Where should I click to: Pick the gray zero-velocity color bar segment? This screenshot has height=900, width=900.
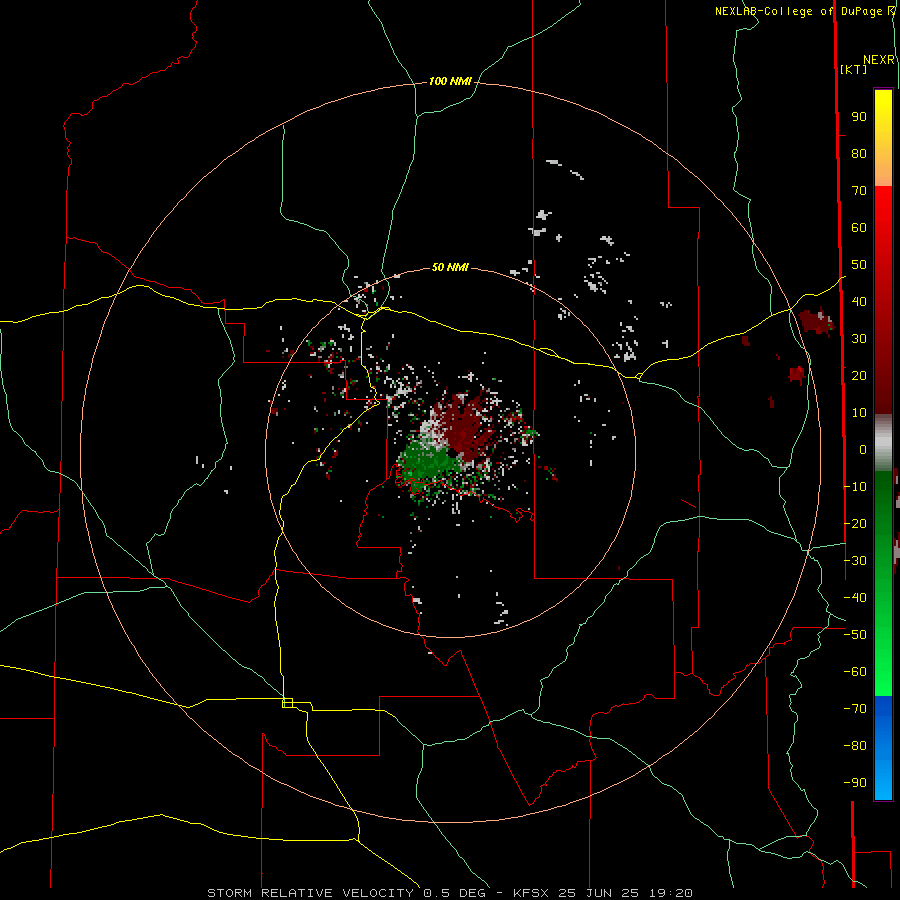point(883,443)
